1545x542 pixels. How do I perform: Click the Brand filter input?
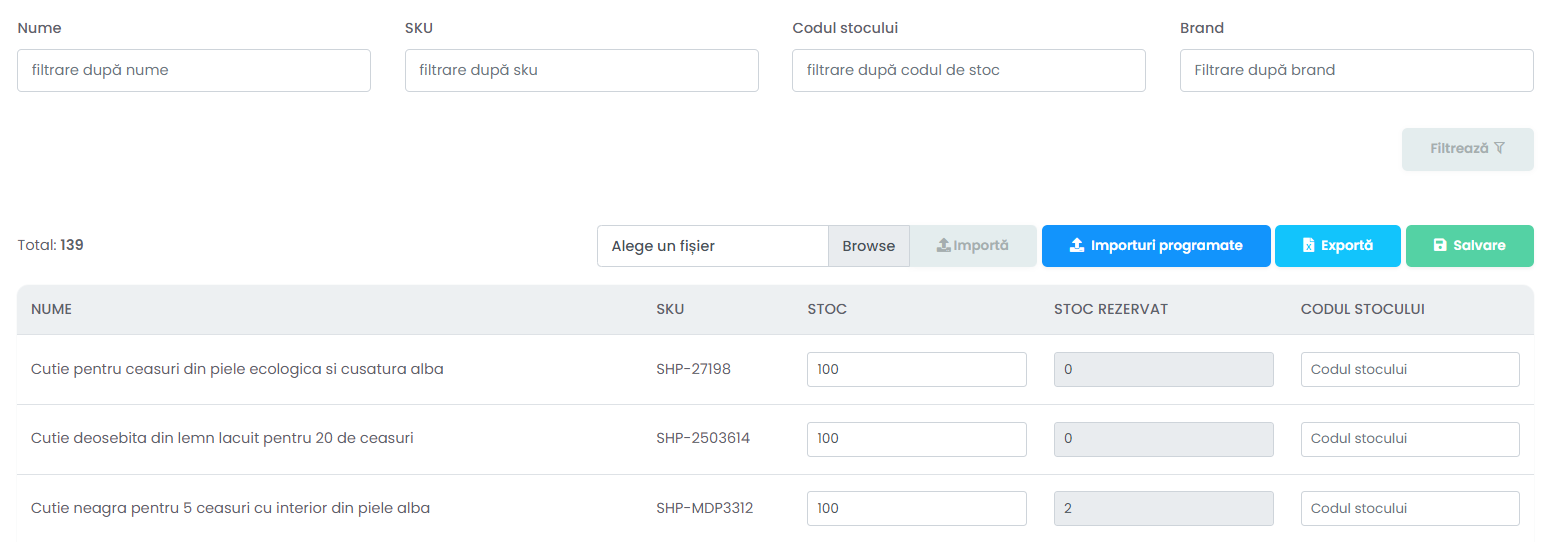(x=1357, y=70)
